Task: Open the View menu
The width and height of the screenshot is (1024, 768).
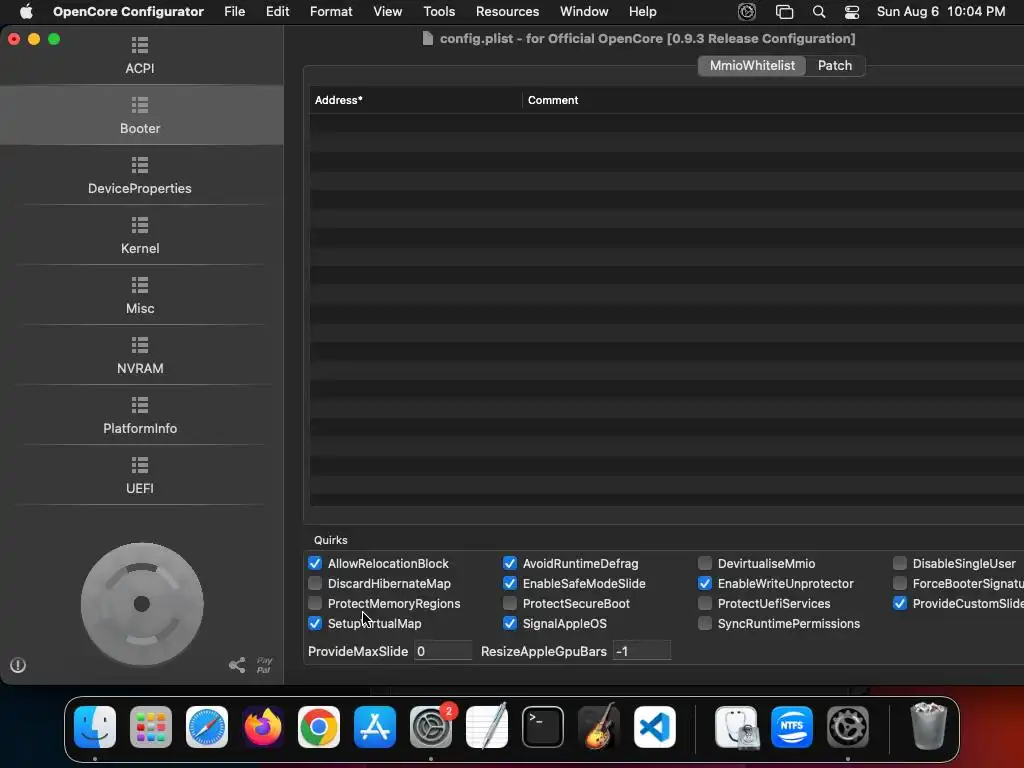Action: tap(387, 12)
